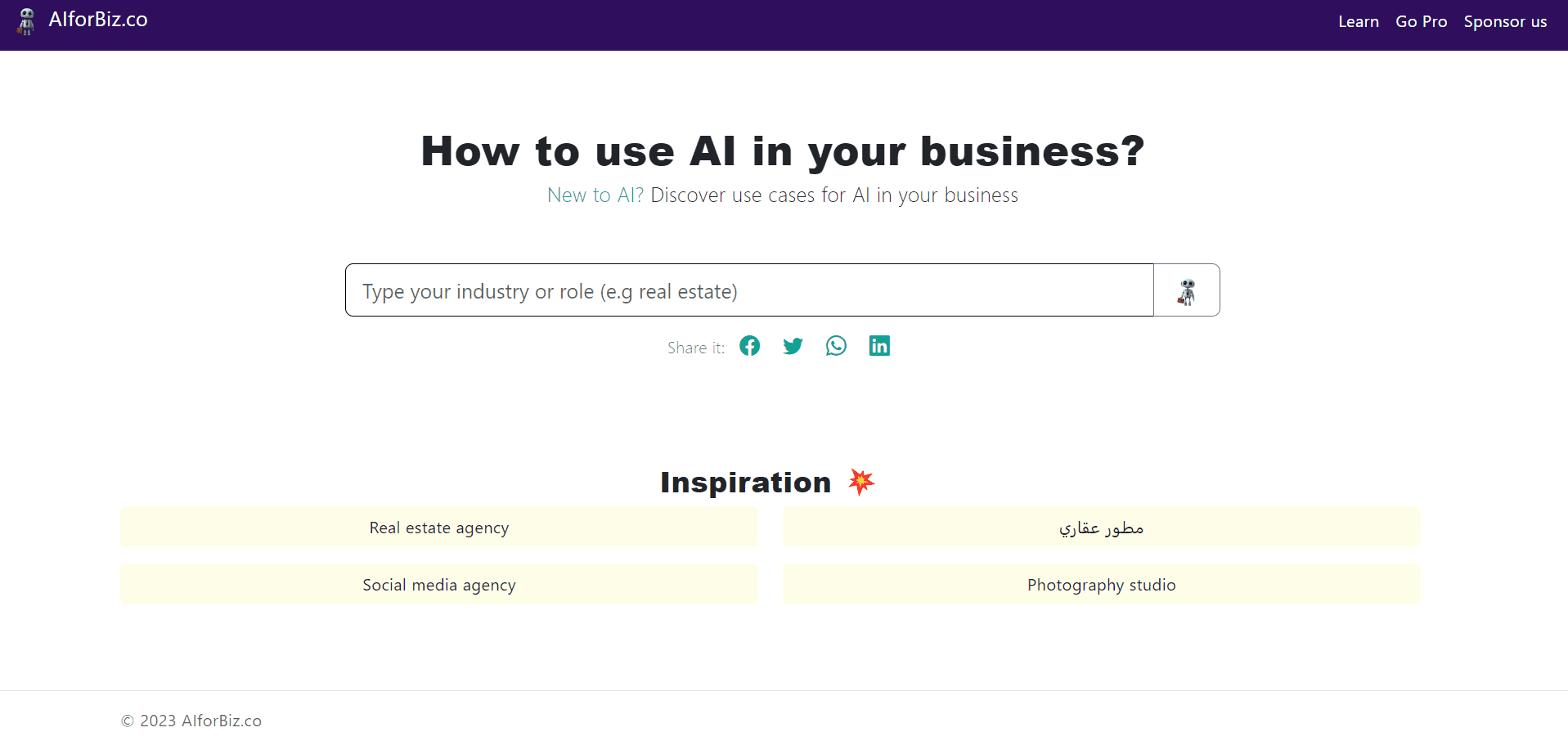The image size is (1568, 750).
Task: Open the Learn menu item
Action: coord(1358,21)
